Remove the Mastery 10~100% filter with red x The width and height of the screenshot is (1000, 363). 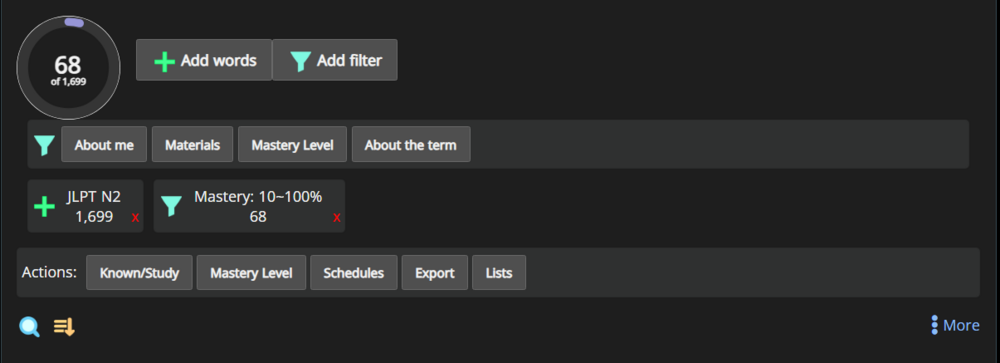(337, 218)
